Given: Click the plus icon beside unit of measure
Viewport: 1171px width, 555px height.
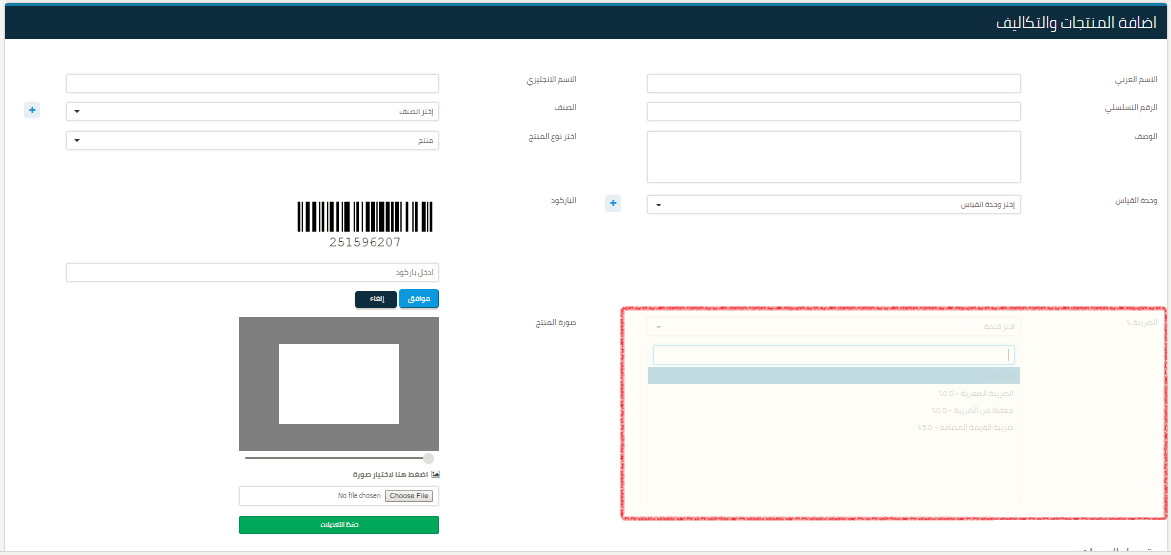Looking at the screenshot, I should coord(613,204).
